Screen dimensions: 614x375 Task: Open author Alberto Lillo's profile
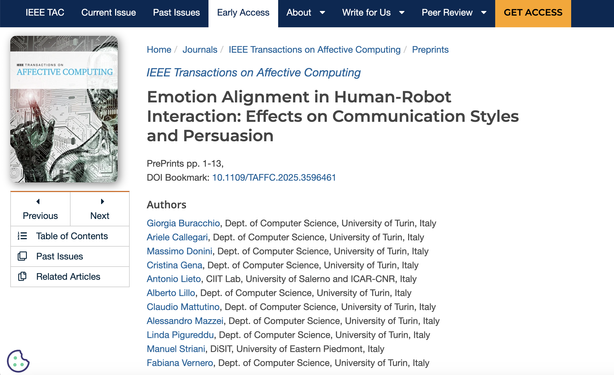[171, 293]
